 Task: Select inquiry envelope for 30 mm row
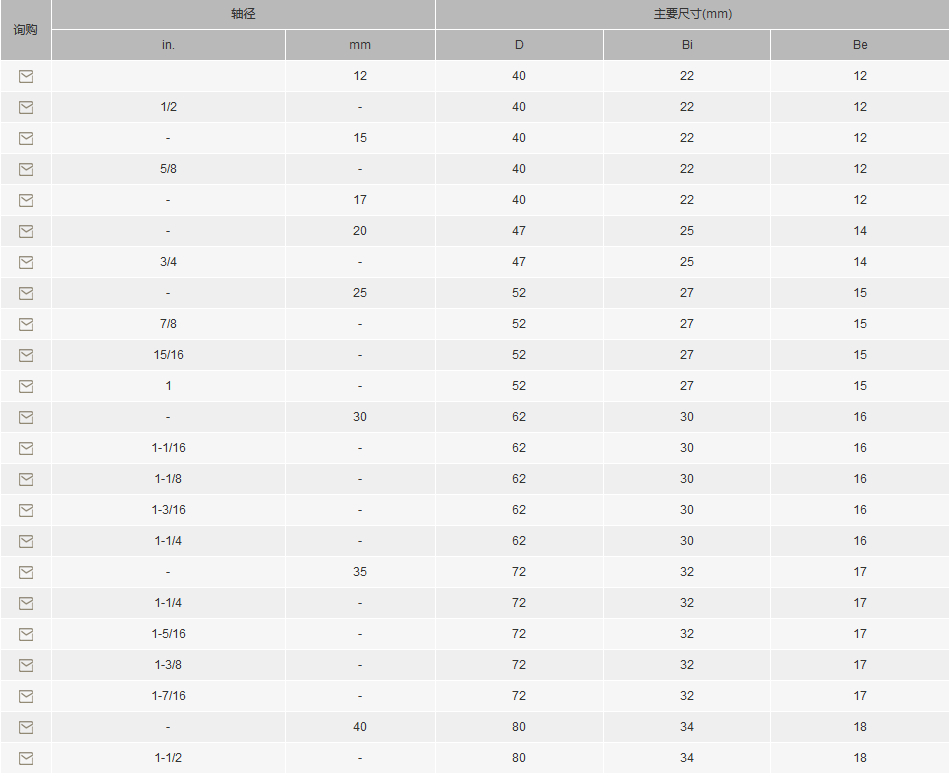click(x=26, y=418)
